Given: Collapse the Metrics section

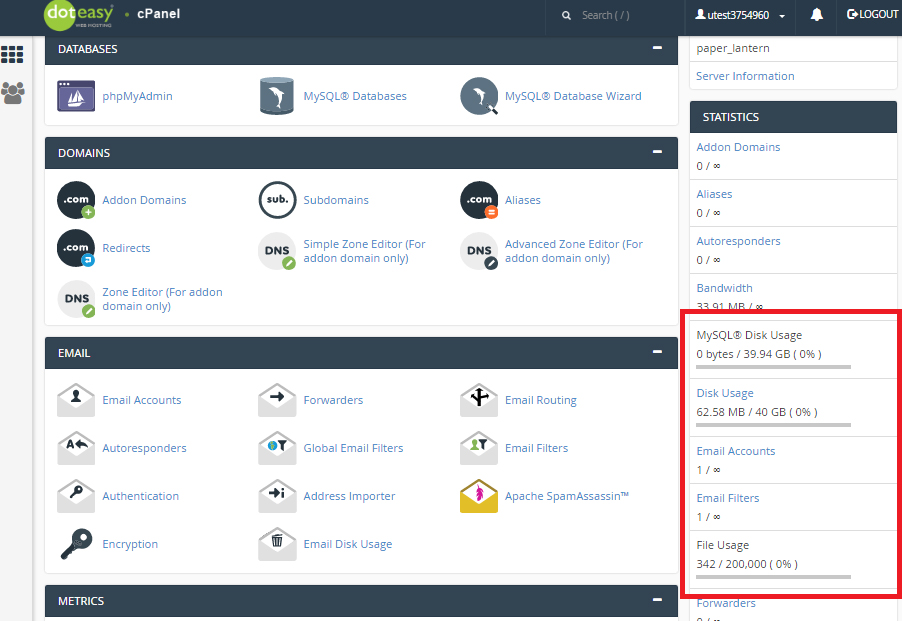Looking at the screenshot, I should (x=657, y=600).
